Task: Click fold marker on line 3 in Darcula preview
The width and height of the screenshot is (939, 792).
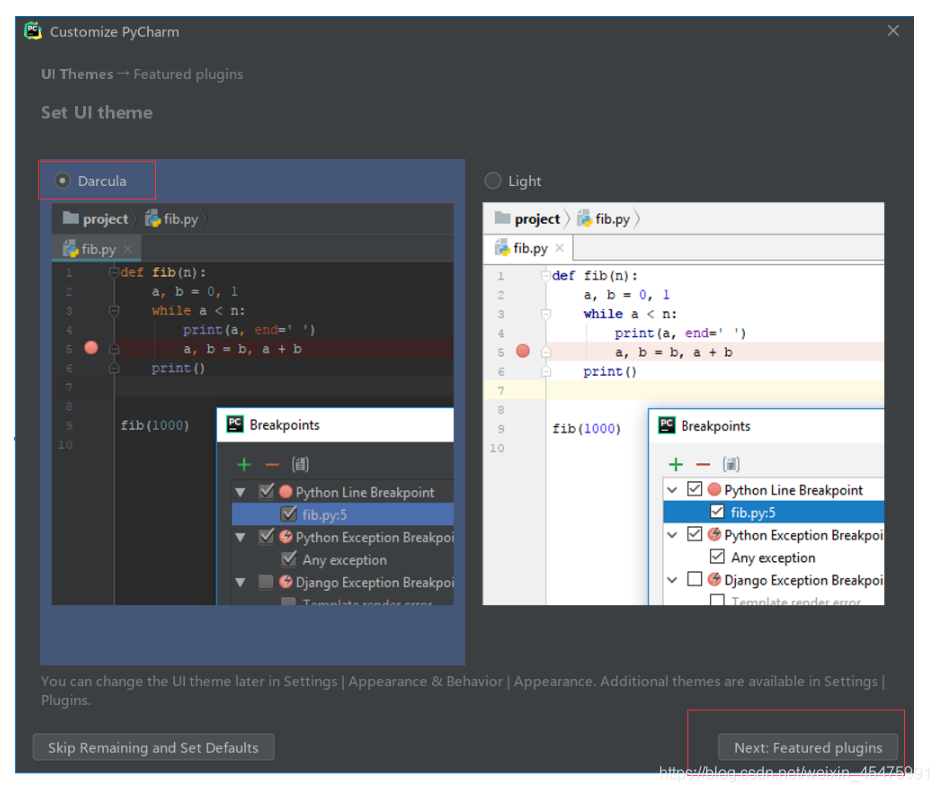Action: click(x=114, y=311)
